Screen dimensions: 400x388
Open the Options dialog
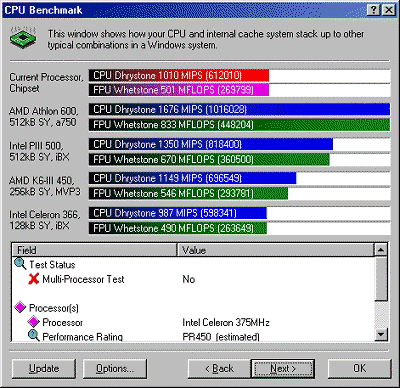point(115,369)
